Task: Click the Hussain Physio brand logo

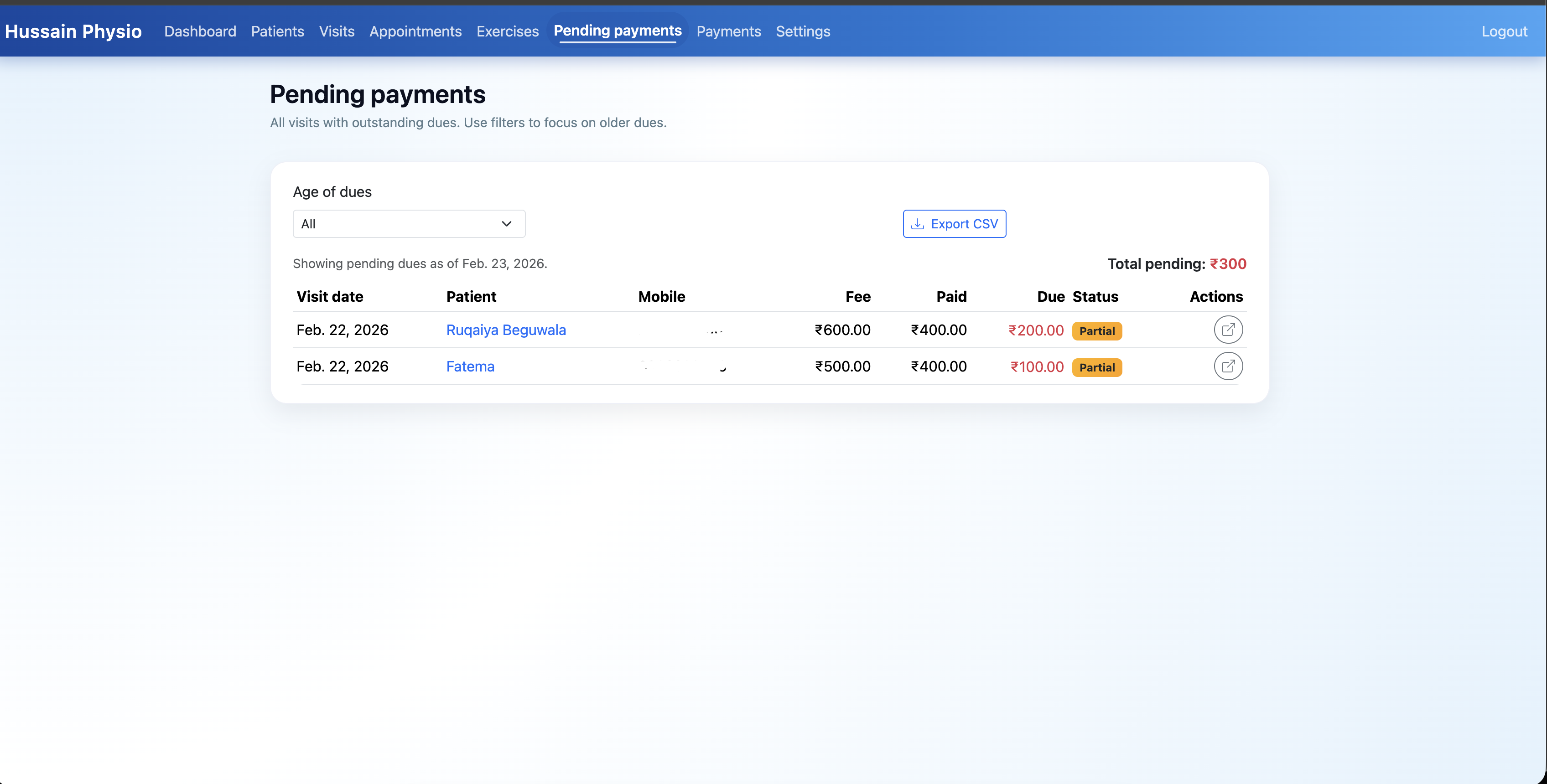Action: tap(73, 31)
